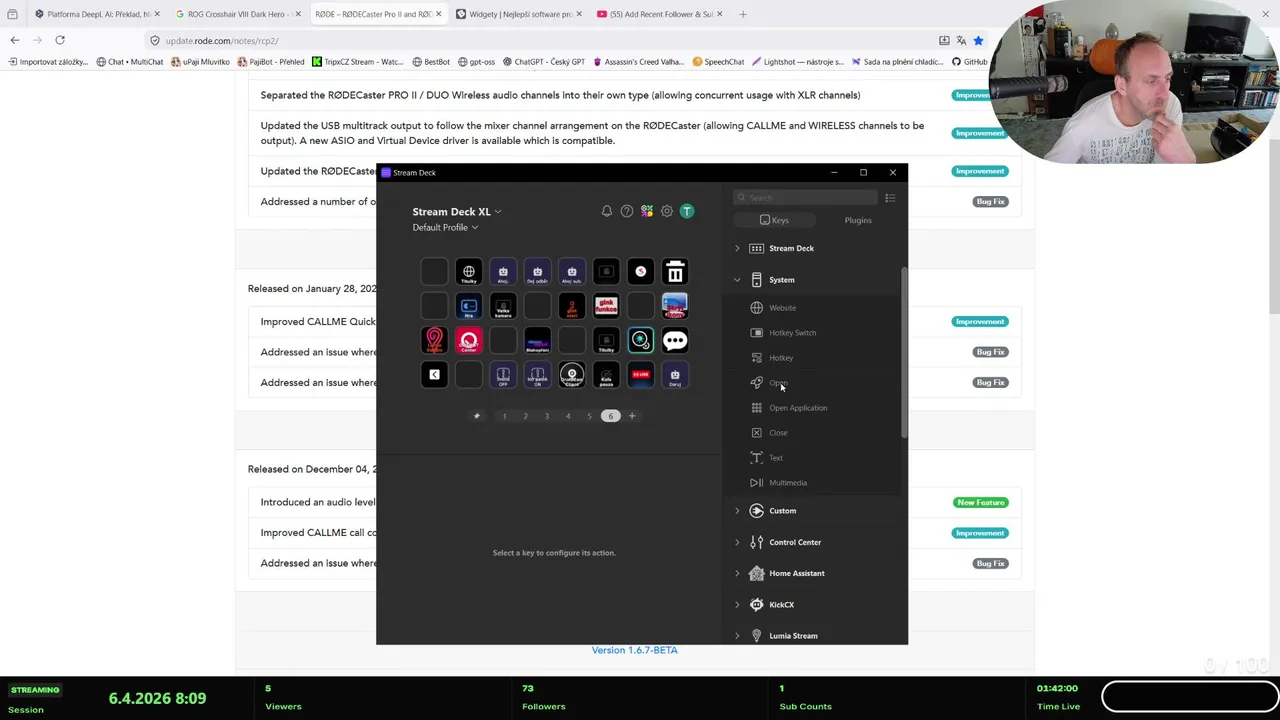Screen dimensions: 1280x720
Task: Select the Dej odběr robot key
Action: [537, 272]
